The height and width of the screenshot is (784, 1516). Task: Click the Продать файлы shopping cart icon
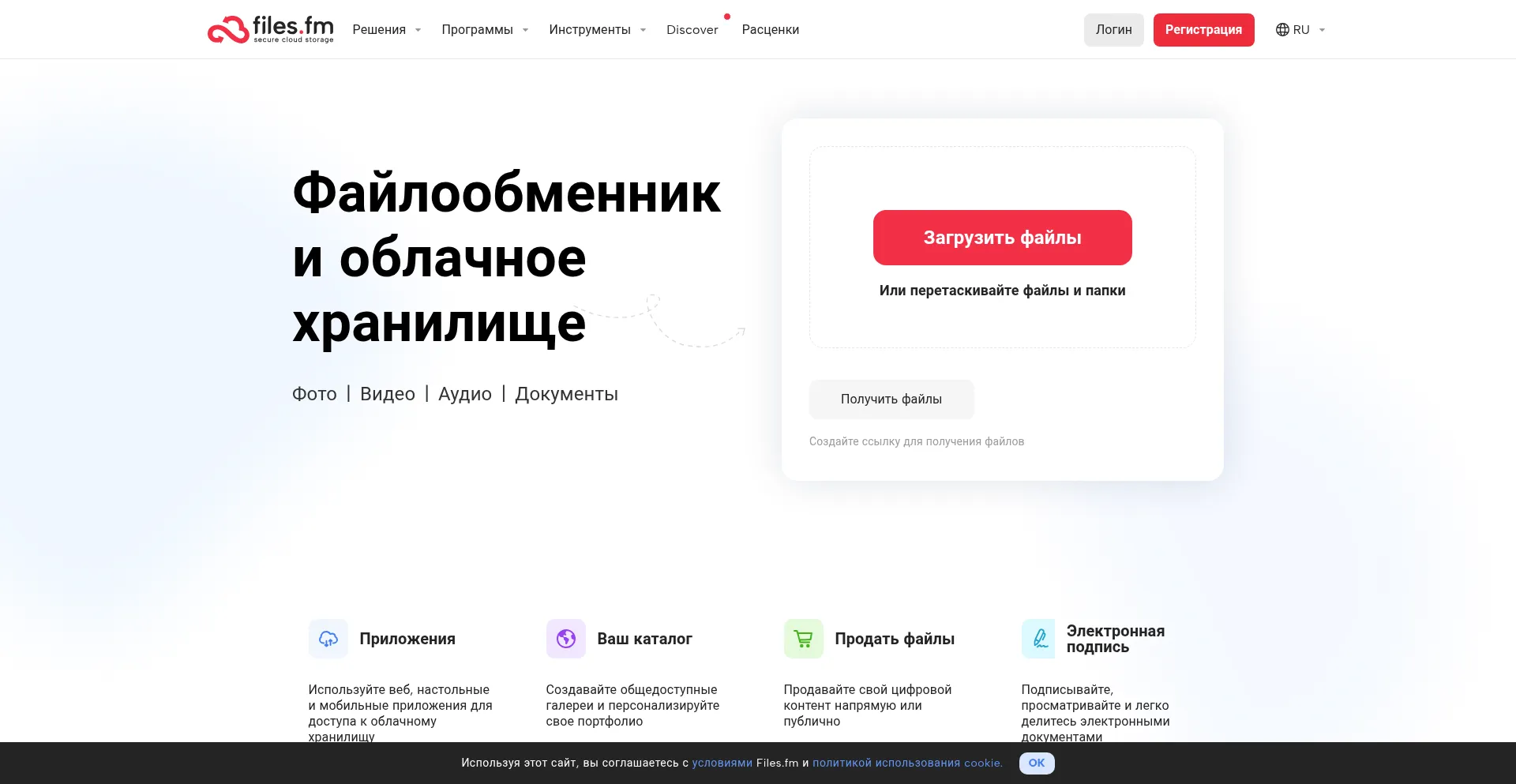(x=804, y=639)
